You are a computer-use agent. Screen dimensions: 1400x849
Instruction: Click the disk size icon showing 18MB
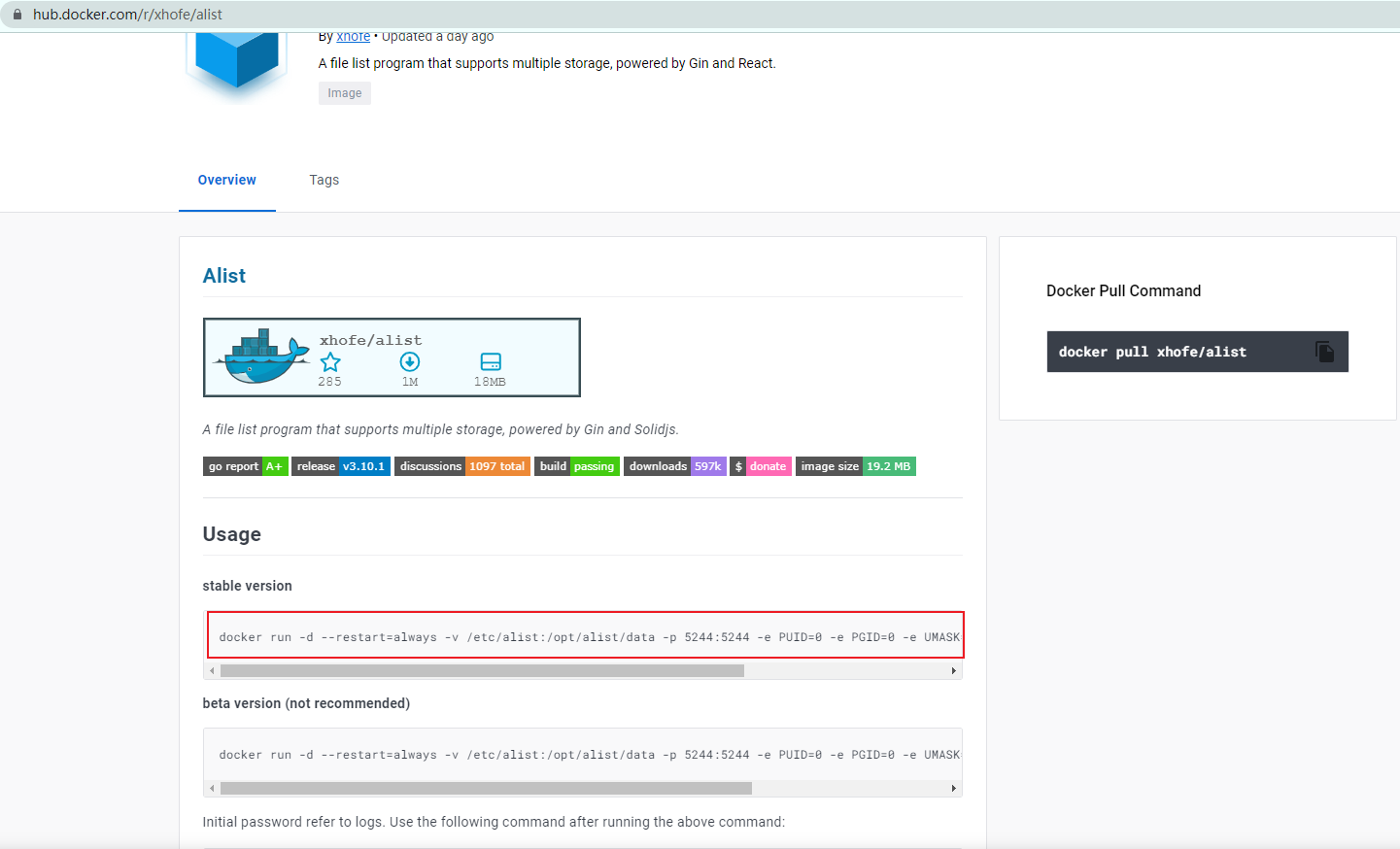pos(491,362)
